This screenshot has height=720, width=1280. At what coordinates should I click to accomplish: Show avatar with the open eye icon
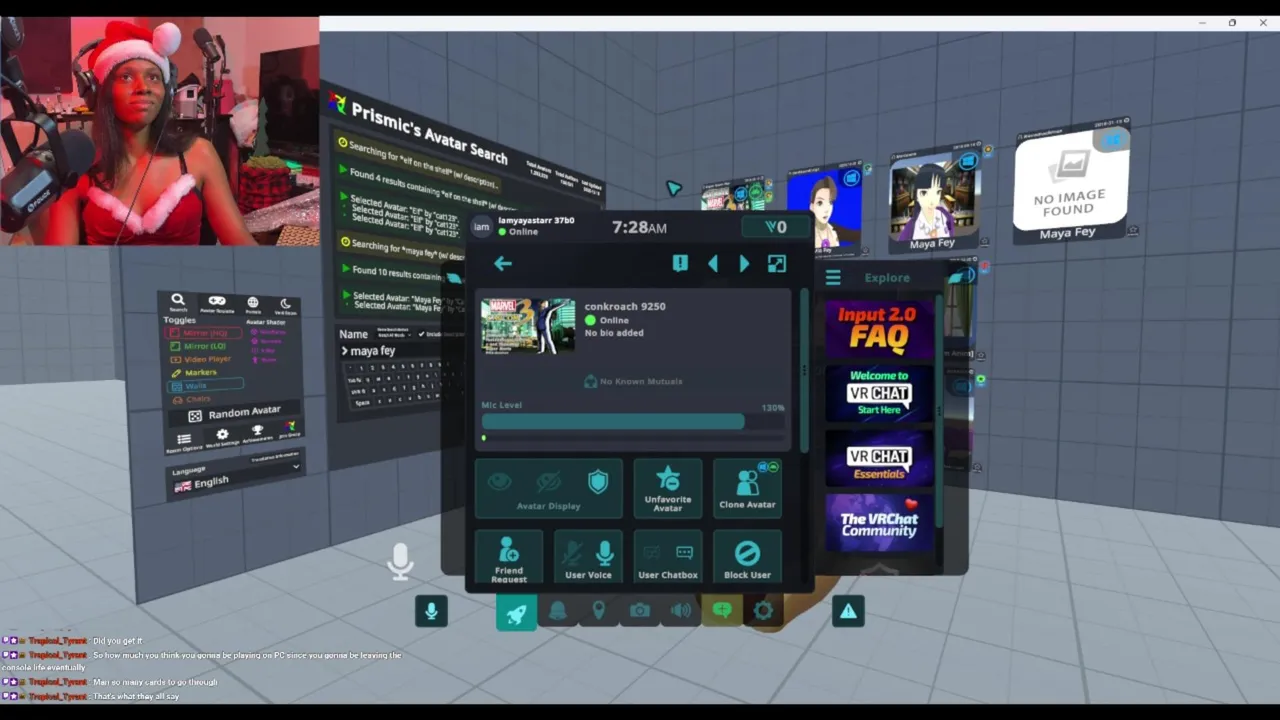[499, 482]
